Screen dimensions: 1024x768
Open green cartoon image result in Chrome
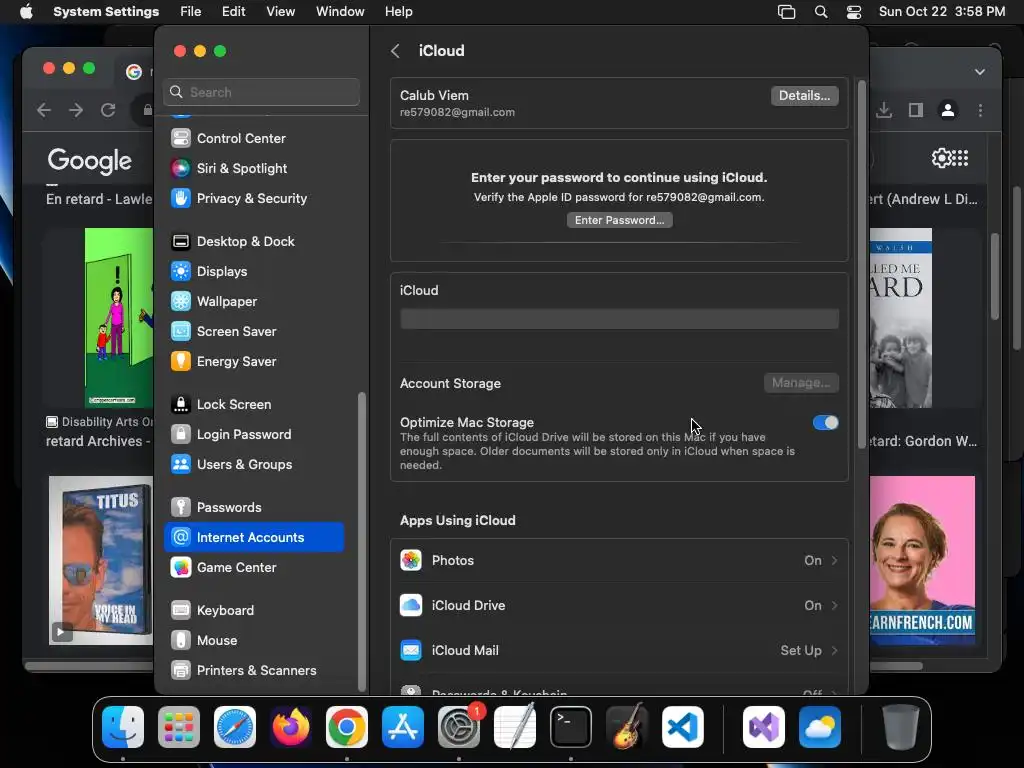(x=119, y=318)
